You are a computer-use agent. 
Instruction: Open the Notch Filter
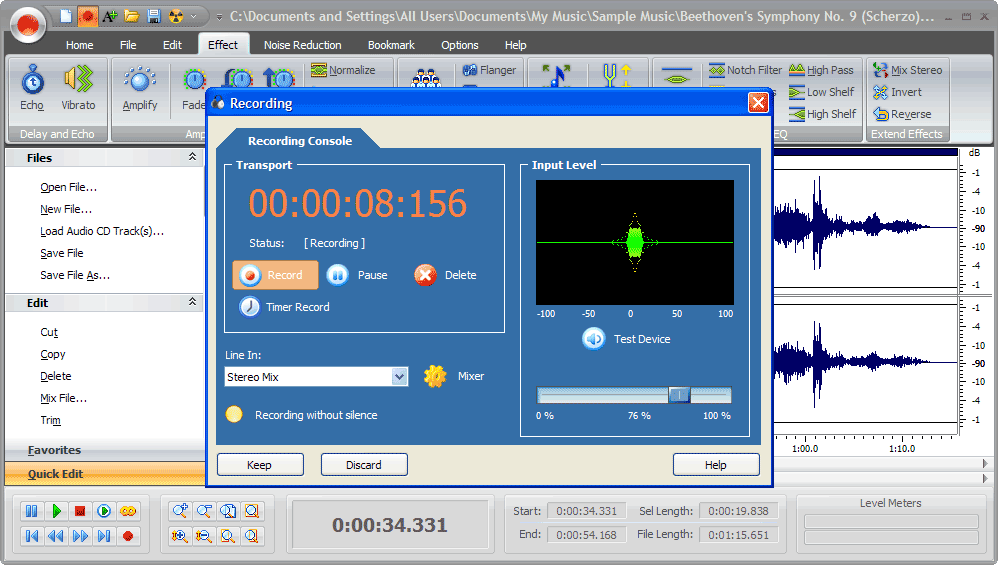click(x=745, y=70)
